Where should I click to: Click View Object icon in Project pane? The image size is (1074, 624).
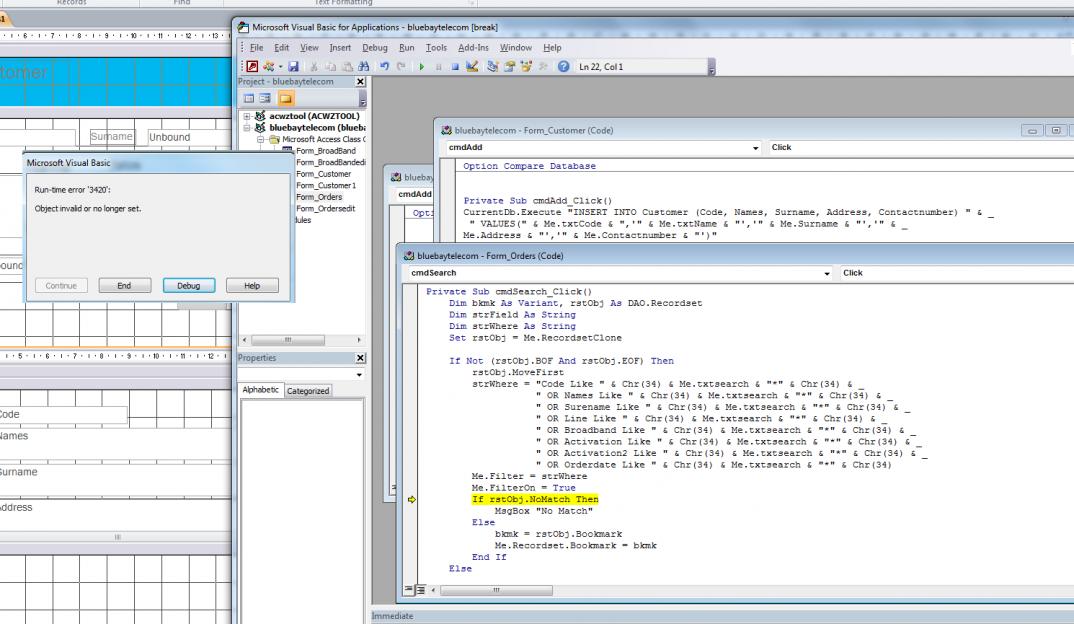(264, 99)
